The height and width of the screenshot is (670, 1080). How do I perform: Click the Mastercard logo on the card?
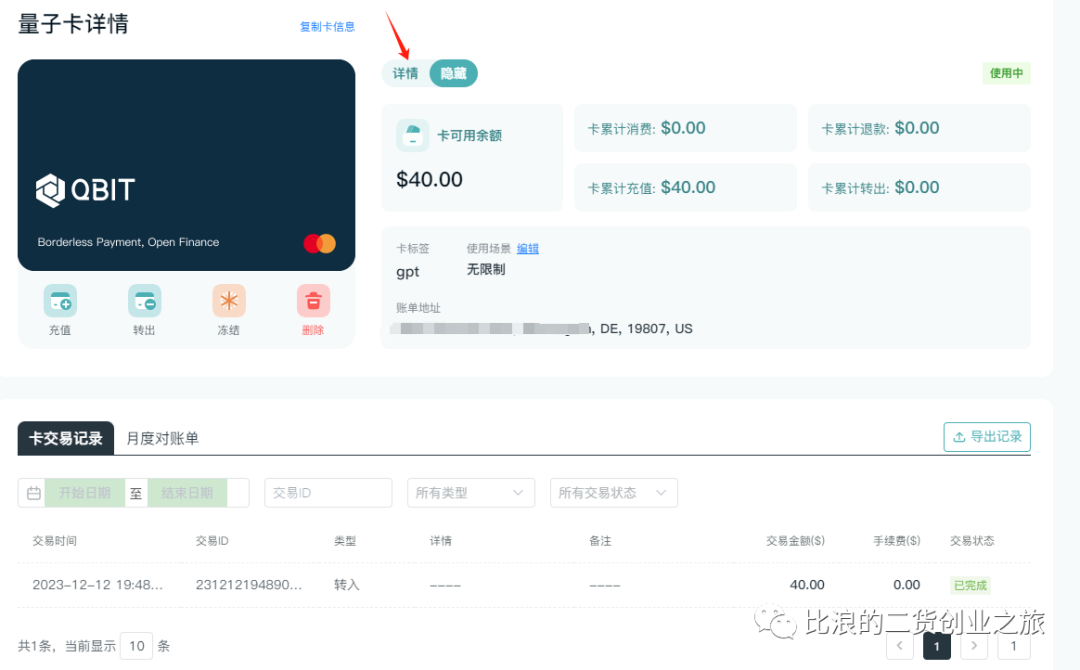coord(320,243)
